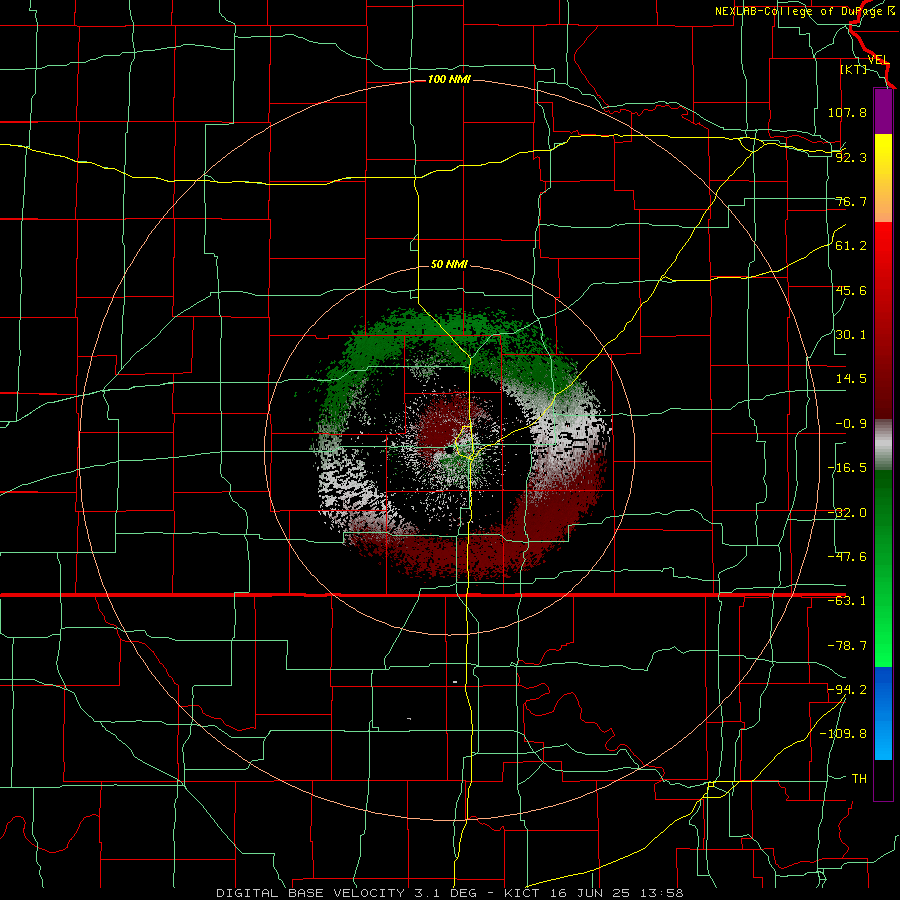Click the 100 NMI range ring label
Image resolution: width=900 pixels, height=900 pixels.
449,79
